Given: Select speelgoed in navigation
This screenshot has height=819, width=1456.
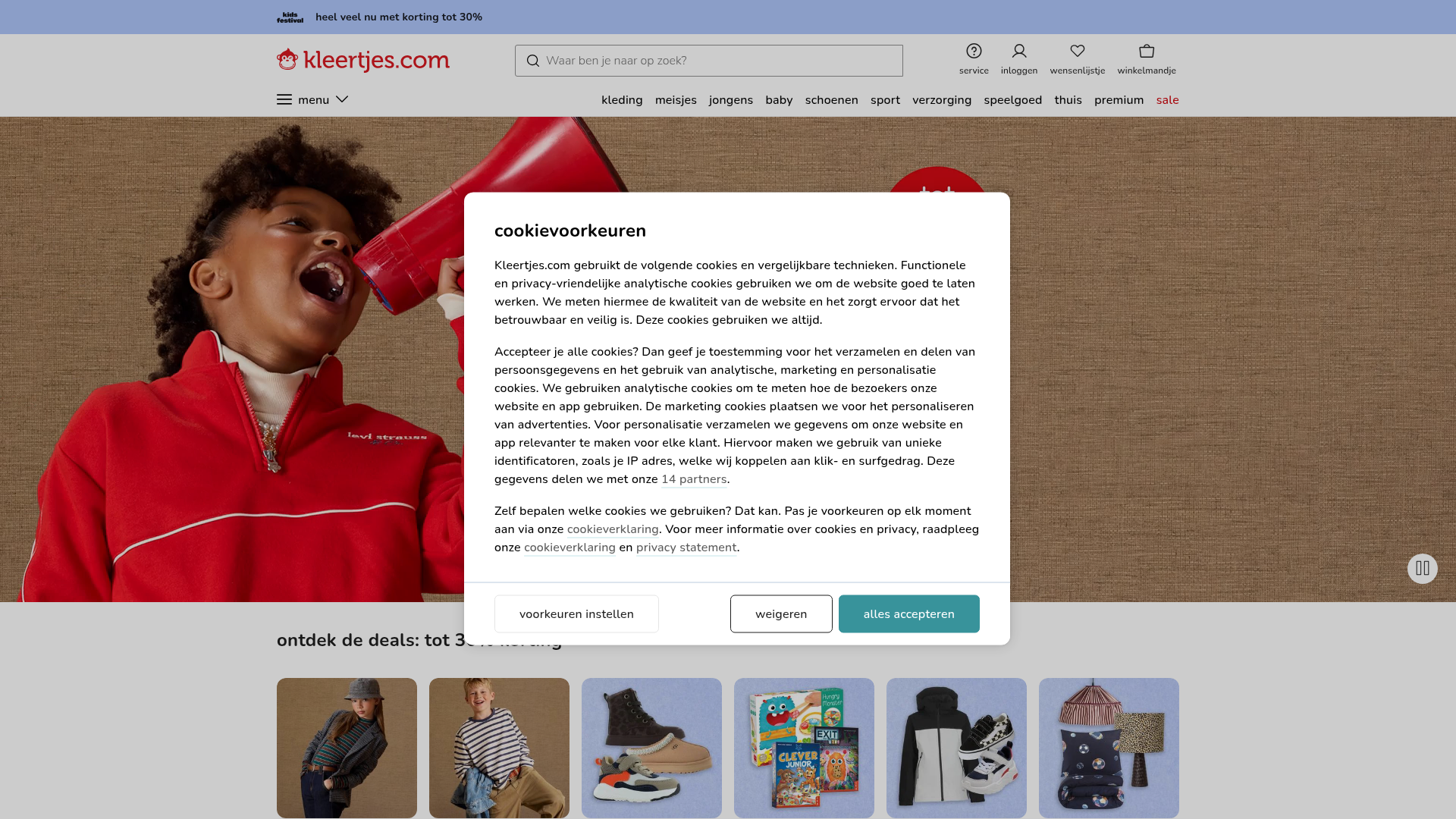Looking at the screenshot, I should click(1013, 100).
